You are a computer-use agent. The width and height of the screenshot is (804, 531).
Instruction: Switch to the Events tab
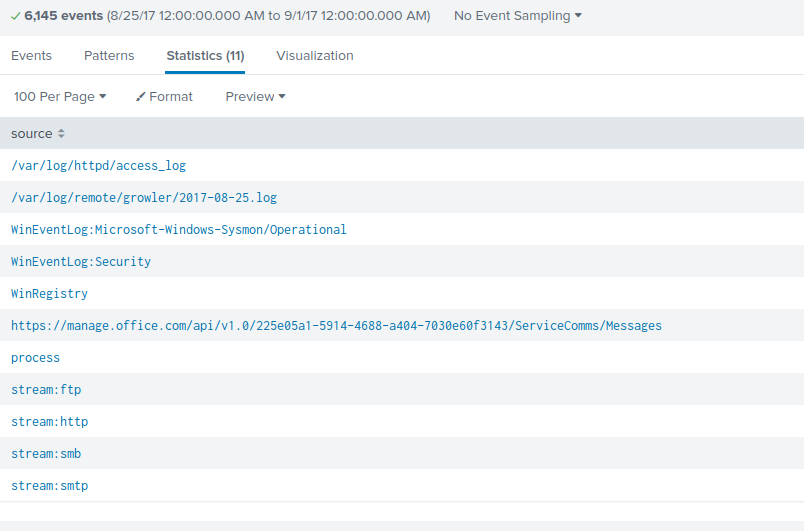tap(31, 56)
